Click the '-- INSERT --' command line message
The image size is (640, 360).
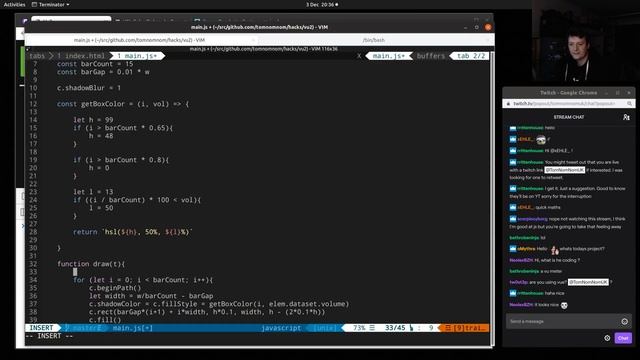click(x=49, y=336)
